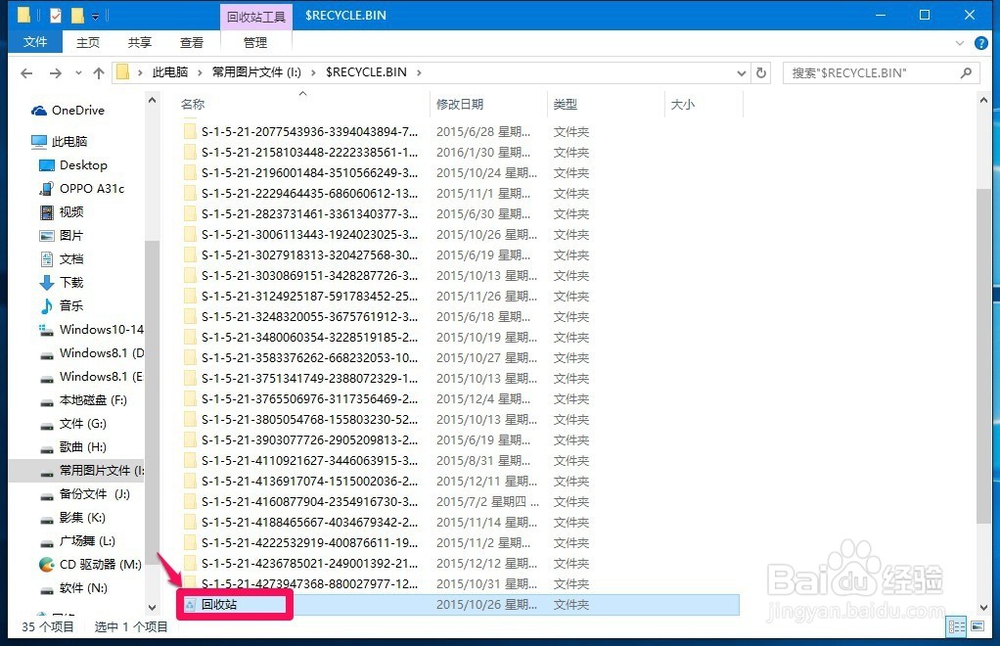This screenshot has width=1000, height=646.
Task: Pin the ribbon with the expand chevron
Action: [x=958, y=43]
